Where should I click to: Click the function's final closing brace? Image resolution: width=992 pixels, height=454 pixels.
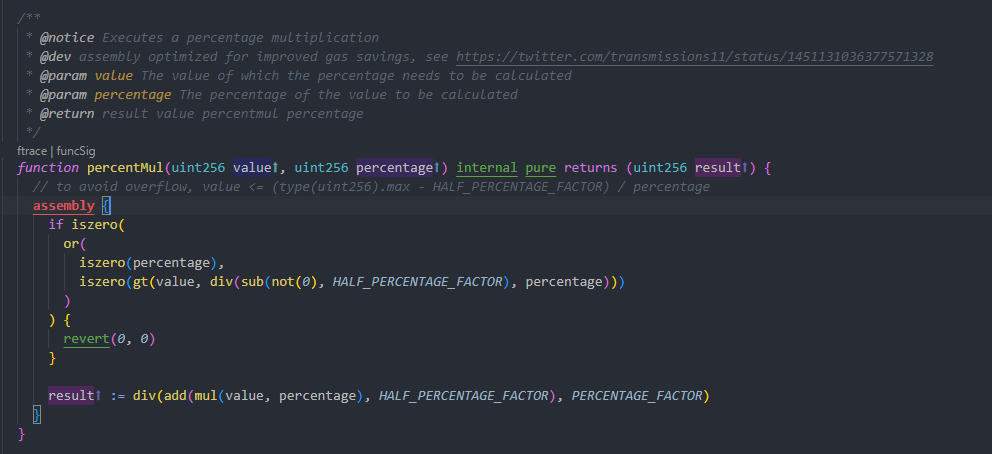coord(22,434)
